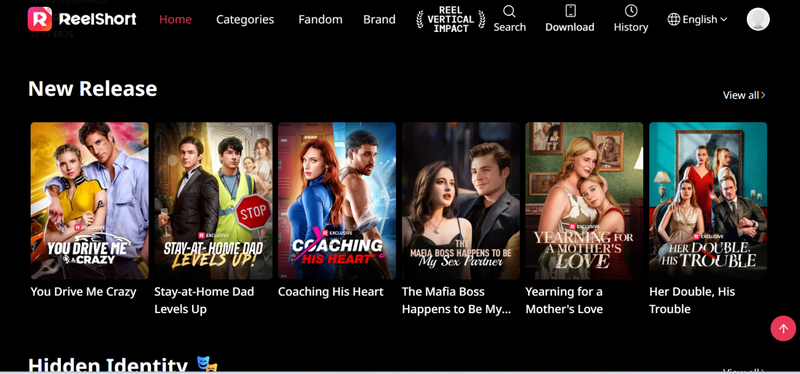The image size is (800, 374).
Task: Click the ReelShort logo icon
Action: coord(40,19)
